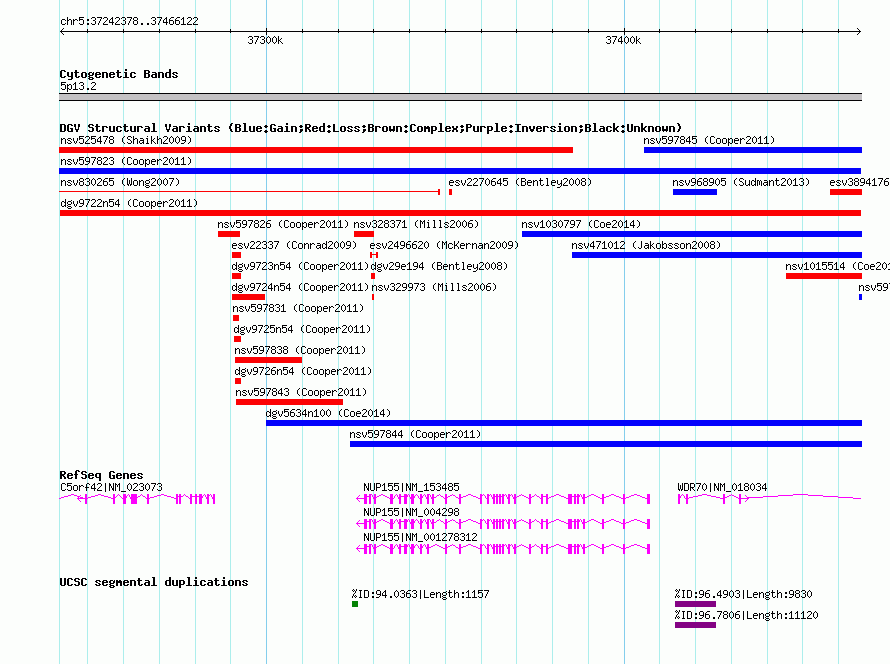Image resolution: width=890 pixels, height=664 pixels.
Task: Select the purple %ID:96.7806 Length:11120 bar
Action: point(695,625)
